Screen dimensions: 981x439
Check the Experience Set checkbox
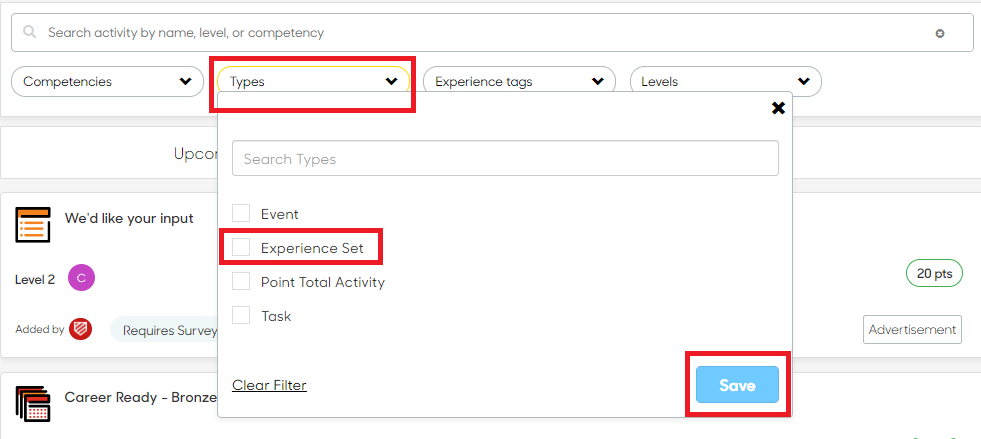tap(241, 247)
